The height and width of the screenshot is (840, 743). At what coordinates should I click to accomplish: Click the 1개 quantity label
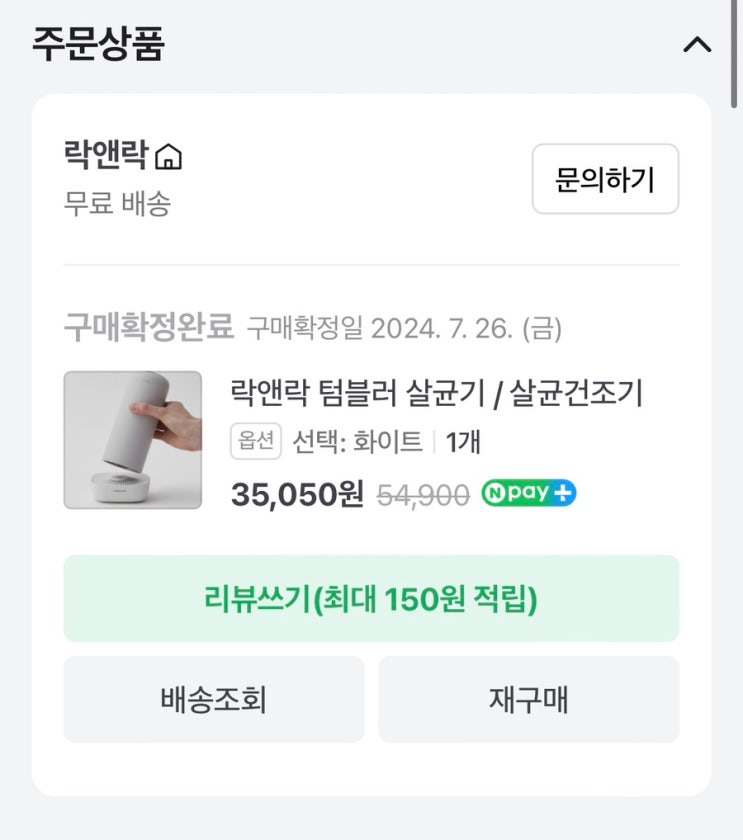[463, 442]
